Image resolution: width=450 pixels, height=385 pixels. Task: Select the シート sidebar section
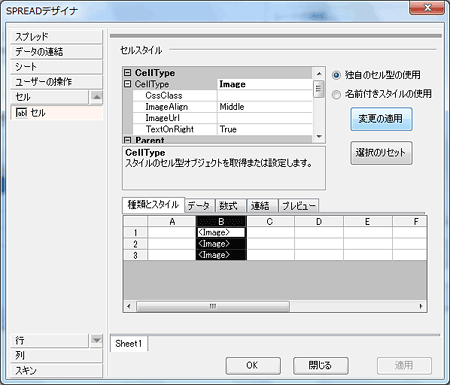[56, 67]
